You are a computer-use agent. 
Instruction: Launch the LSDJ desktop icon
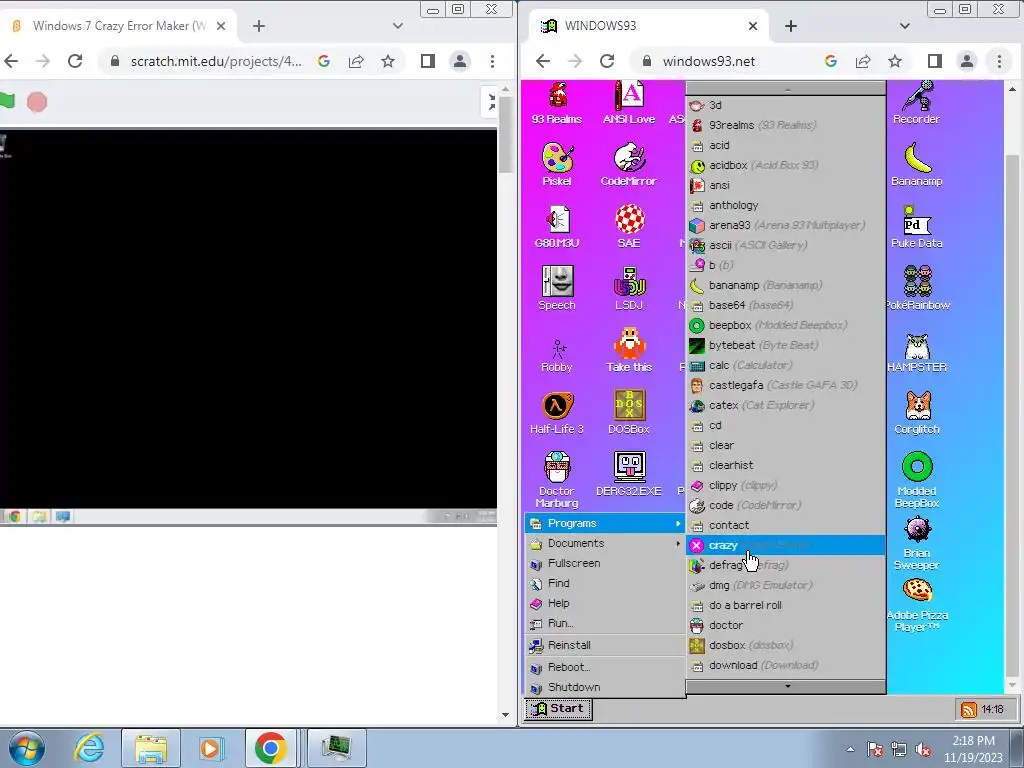coord(629,288)
